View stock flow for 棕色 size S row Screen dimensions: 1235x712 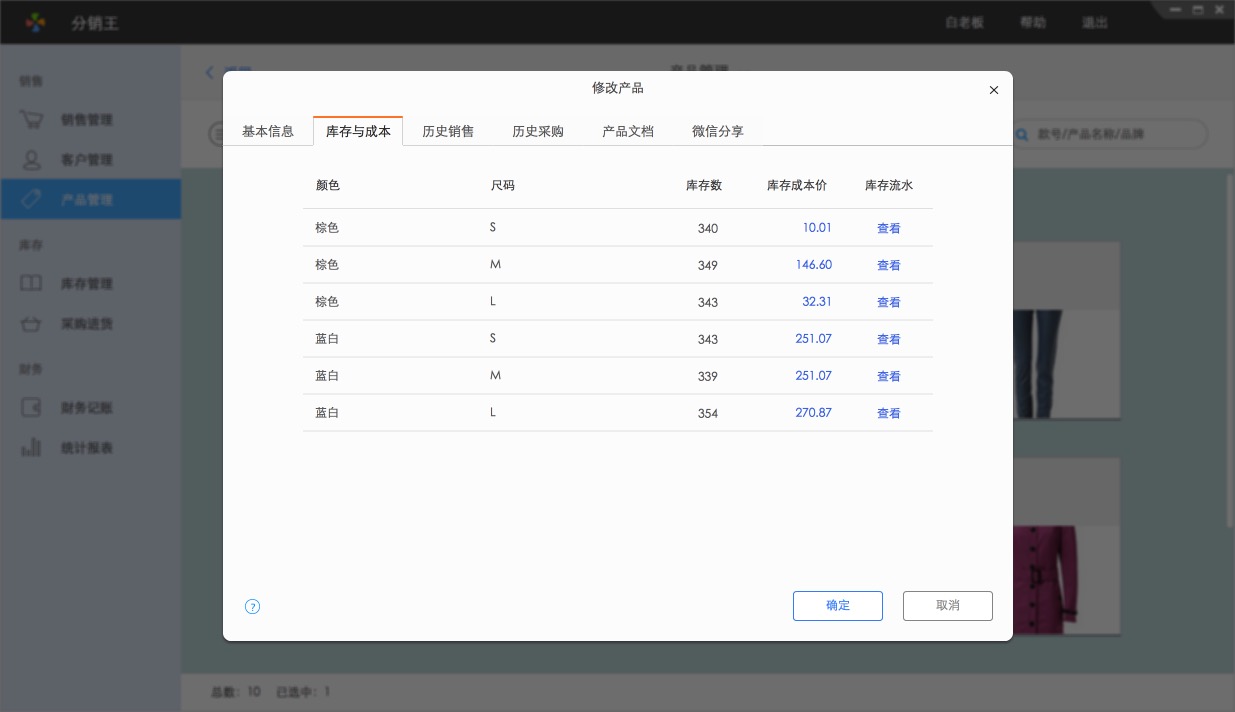(888, 228)
